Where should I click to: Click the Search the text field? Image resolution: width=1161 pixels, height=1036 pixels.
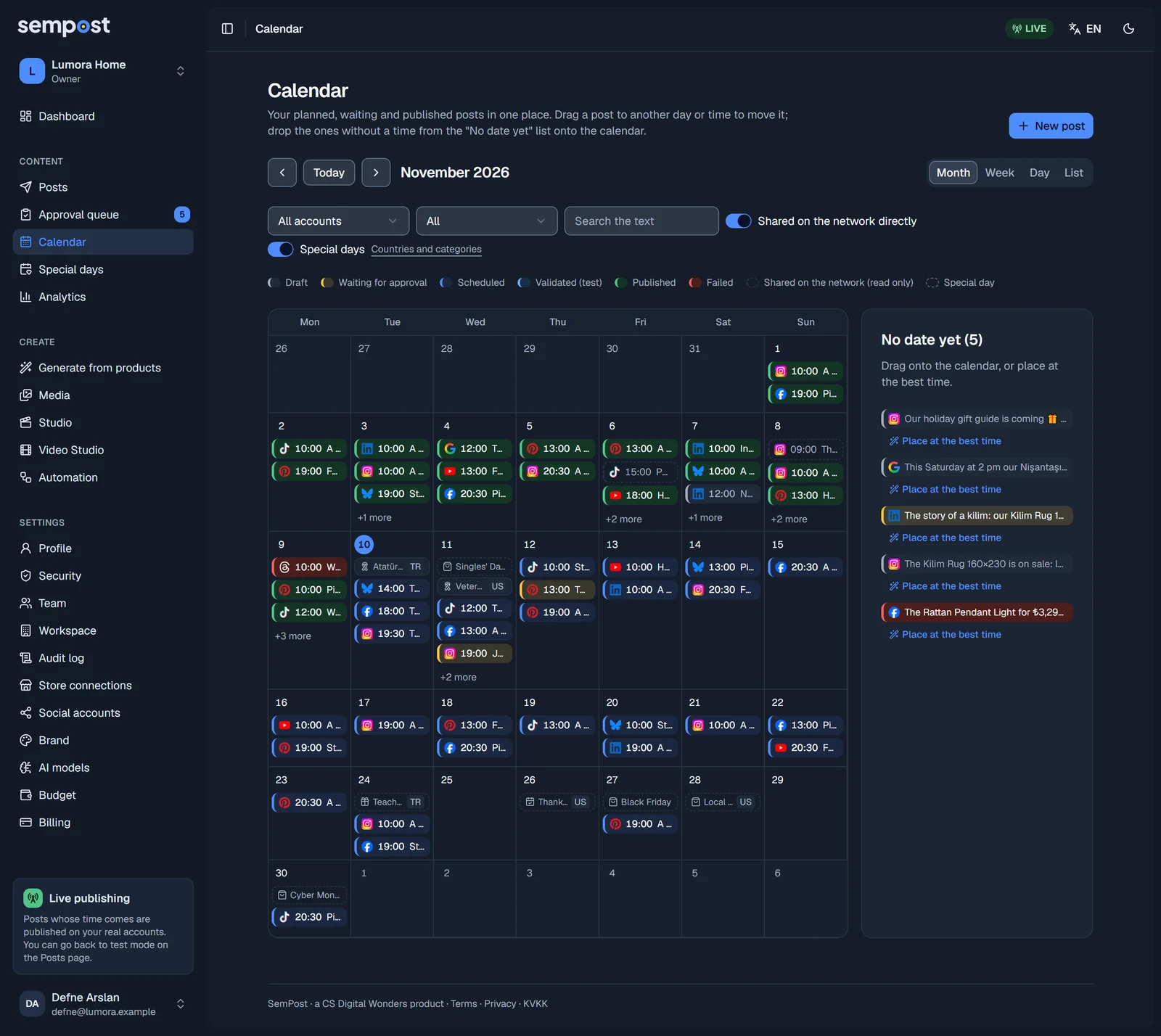(641, 221)
